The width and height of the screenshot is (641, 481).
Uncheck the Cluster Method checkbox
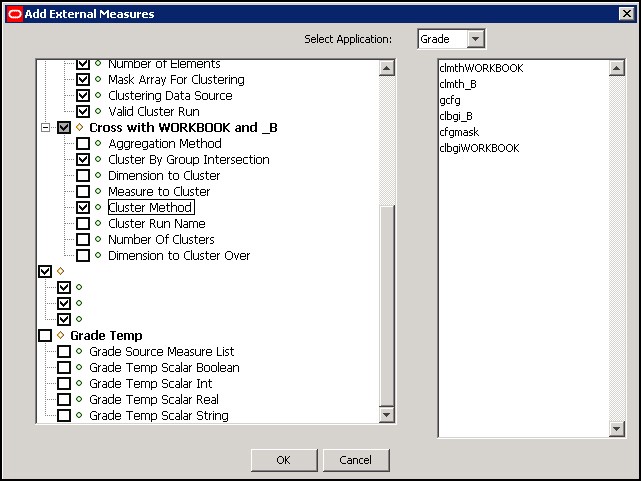coord(83,207)
